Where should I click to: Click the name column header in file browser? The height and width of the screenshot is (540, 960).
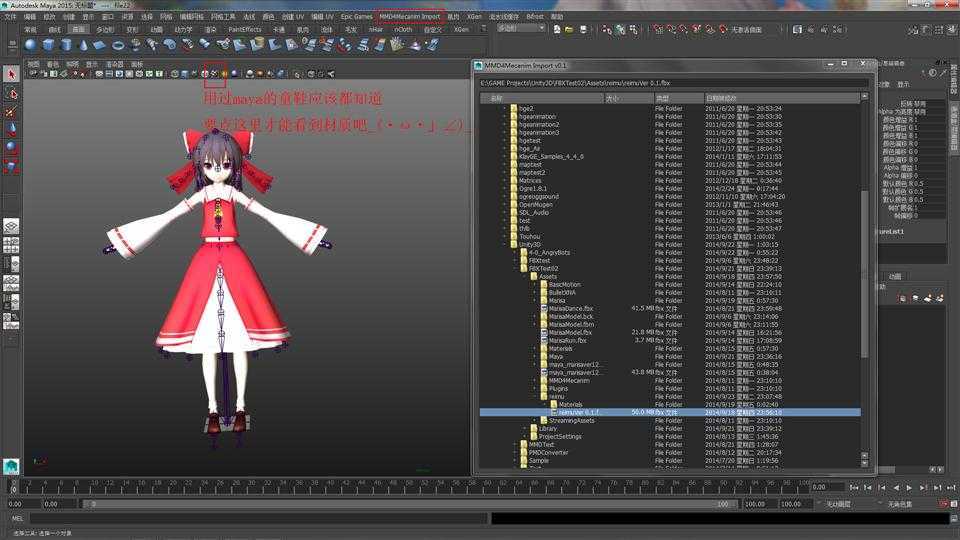542,98
